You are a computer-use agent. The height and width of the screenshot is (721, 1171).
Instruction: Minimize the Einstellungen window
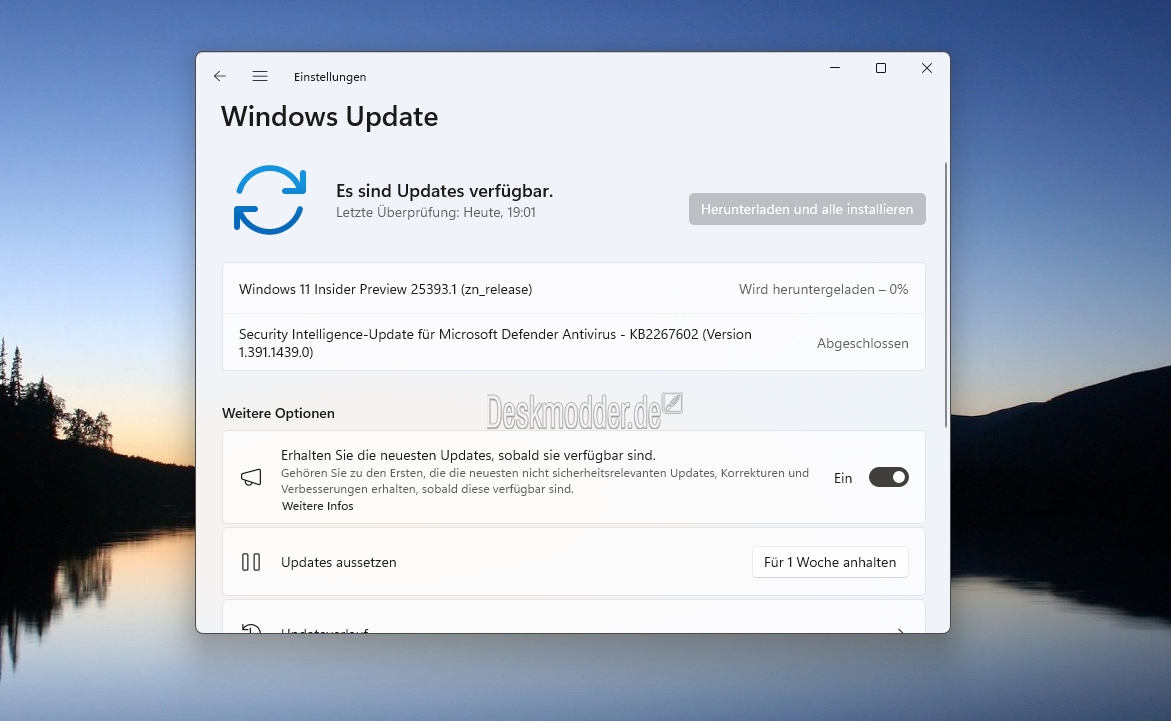tap(835, 68)
